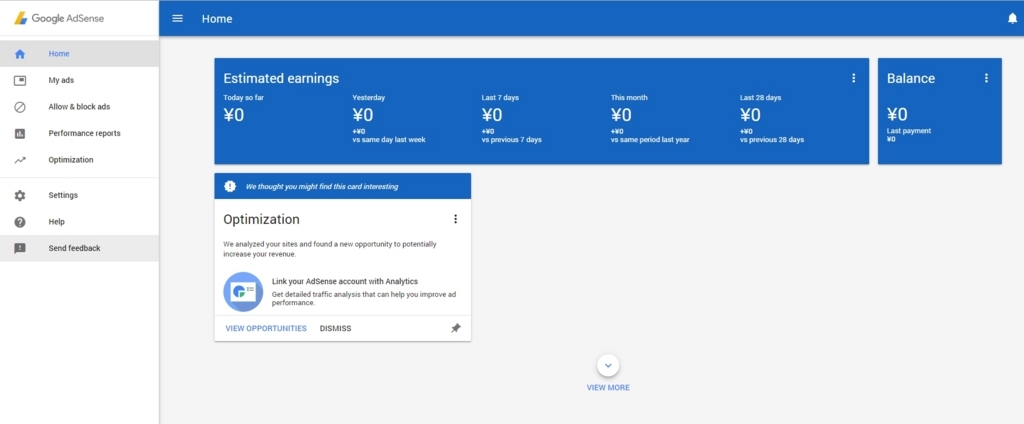Open My ads section
Viewport: 1024px width, 424px height.
tap(79, 80)
